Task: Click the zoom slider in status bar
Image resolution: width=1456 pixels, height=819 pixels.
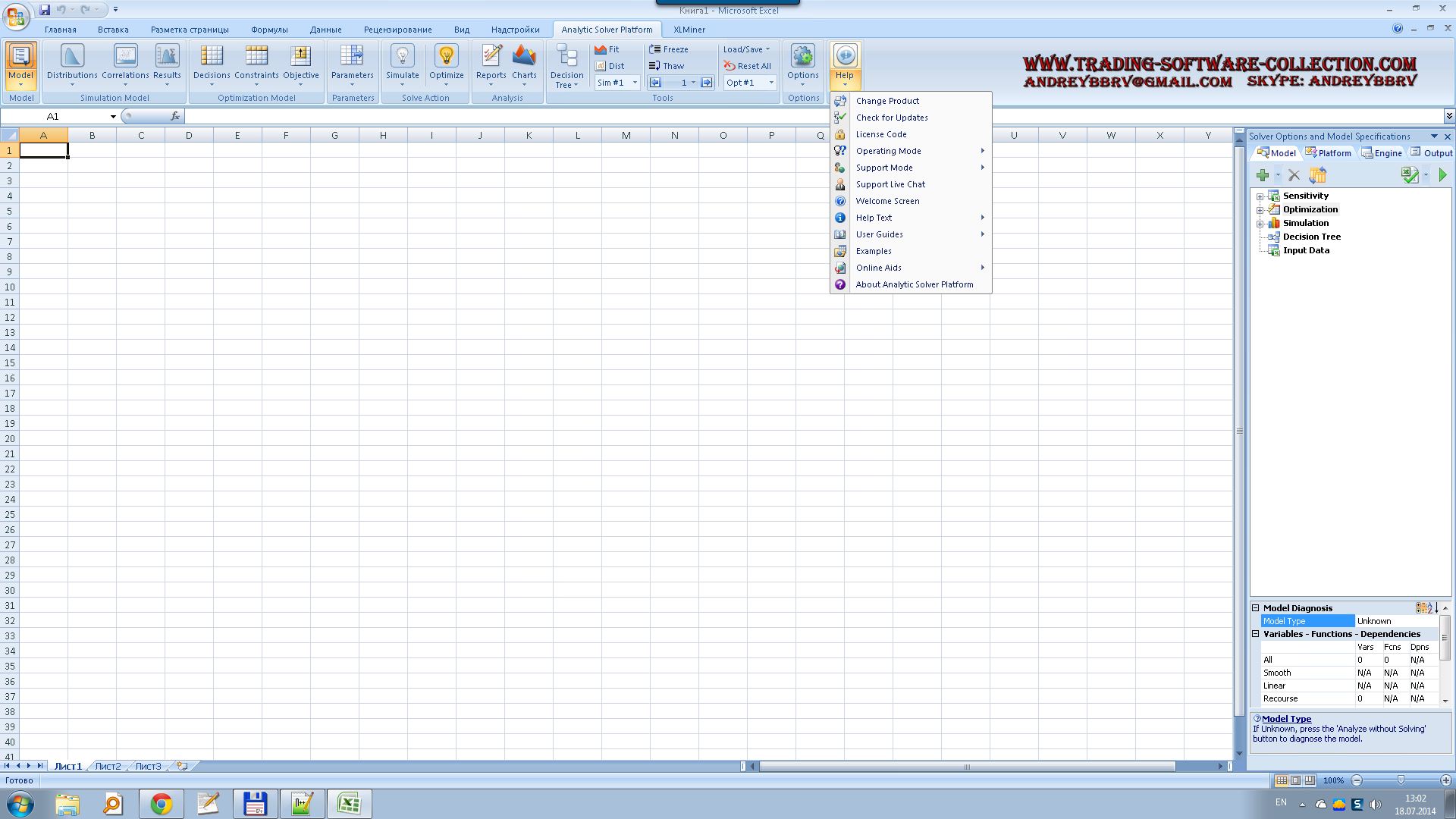Action: 1401,780
